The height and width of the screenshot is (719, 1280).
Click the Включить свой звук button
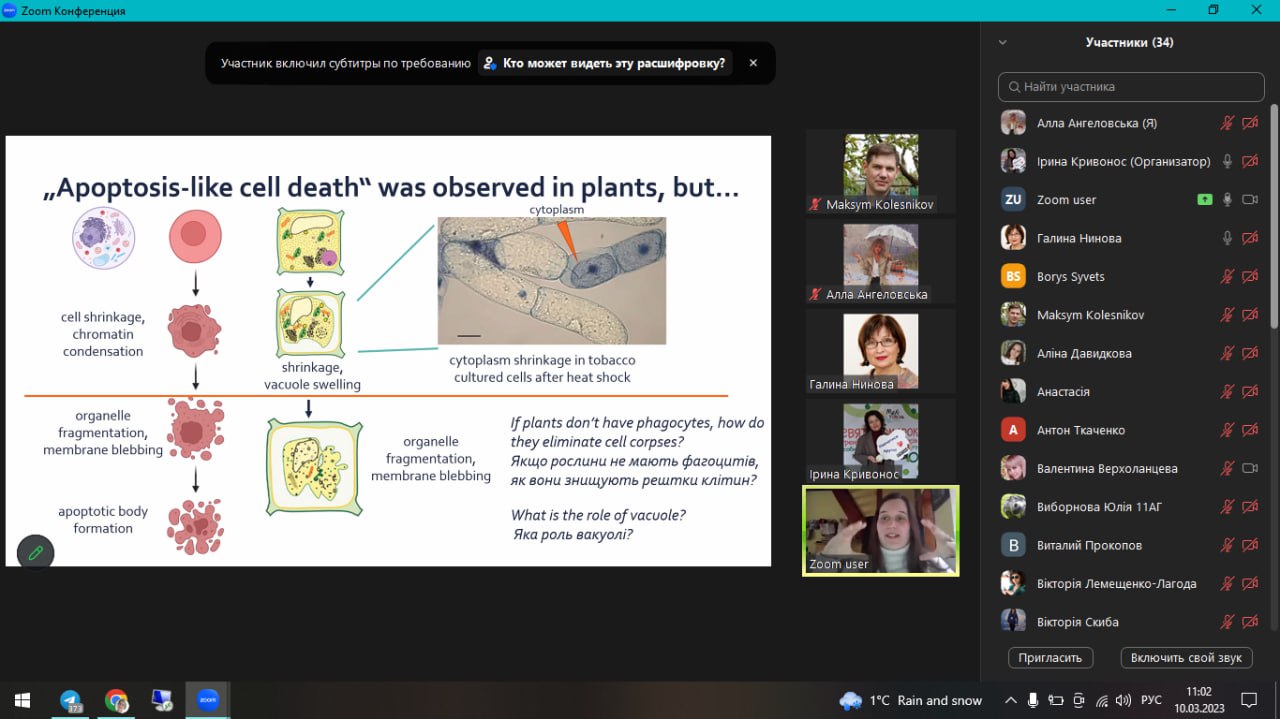pyautogui.click(x=1187, y=658)
